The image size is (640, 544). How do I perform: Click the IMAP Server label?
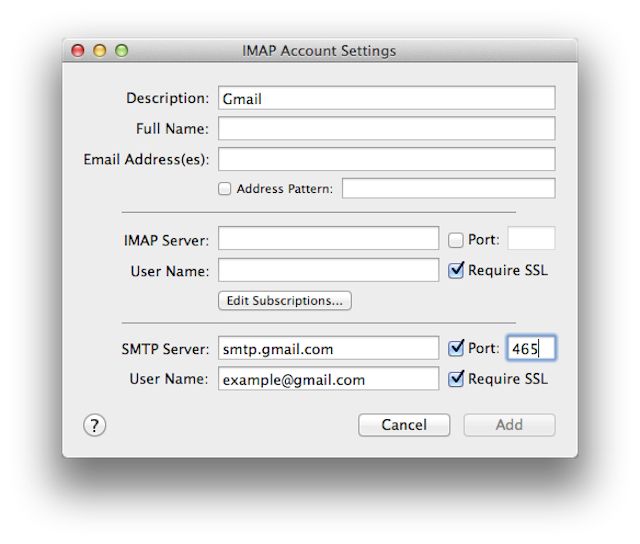click(166, 240)
